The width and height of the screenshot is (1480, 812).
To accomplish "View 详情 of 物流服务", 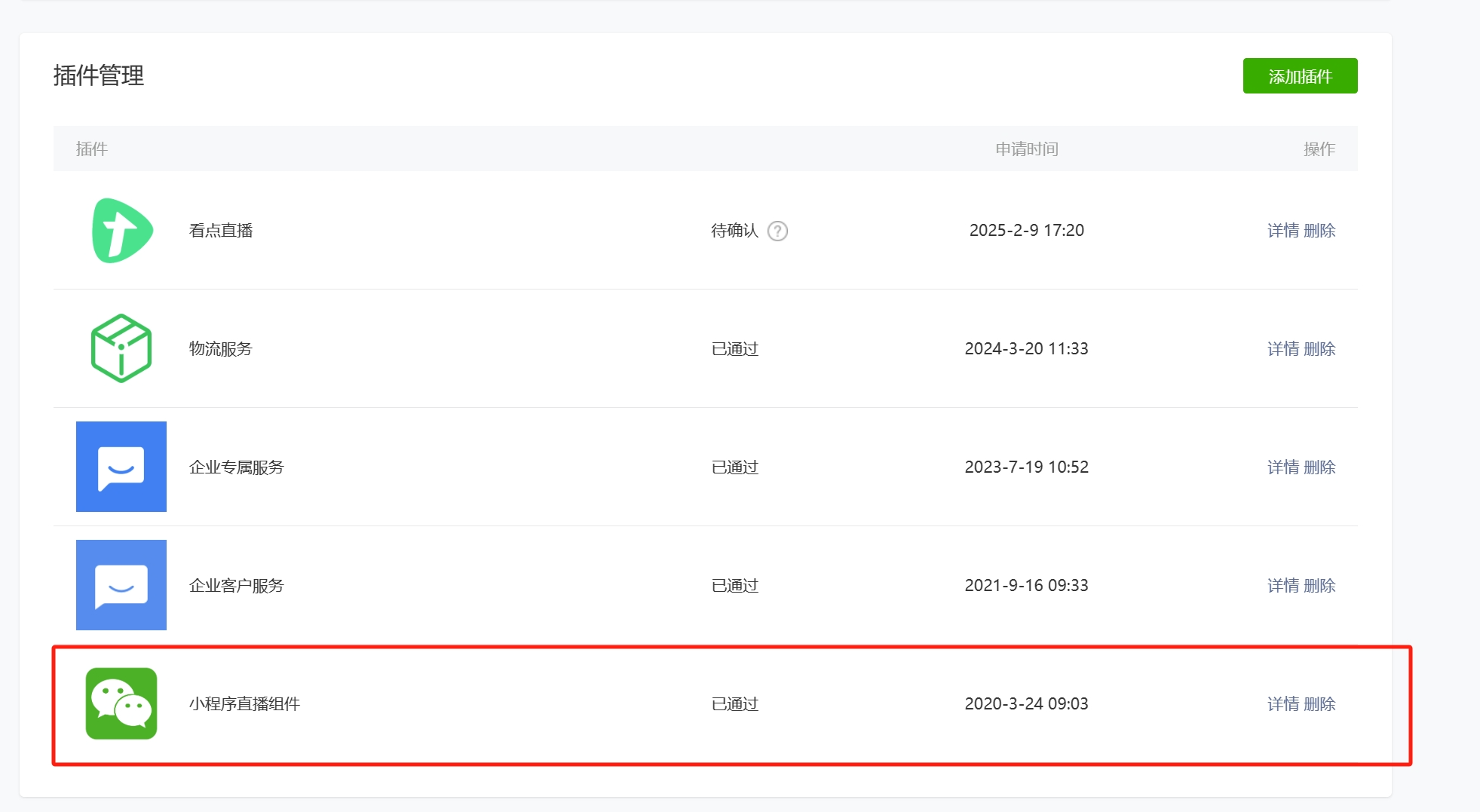I will pos(1282,349).
